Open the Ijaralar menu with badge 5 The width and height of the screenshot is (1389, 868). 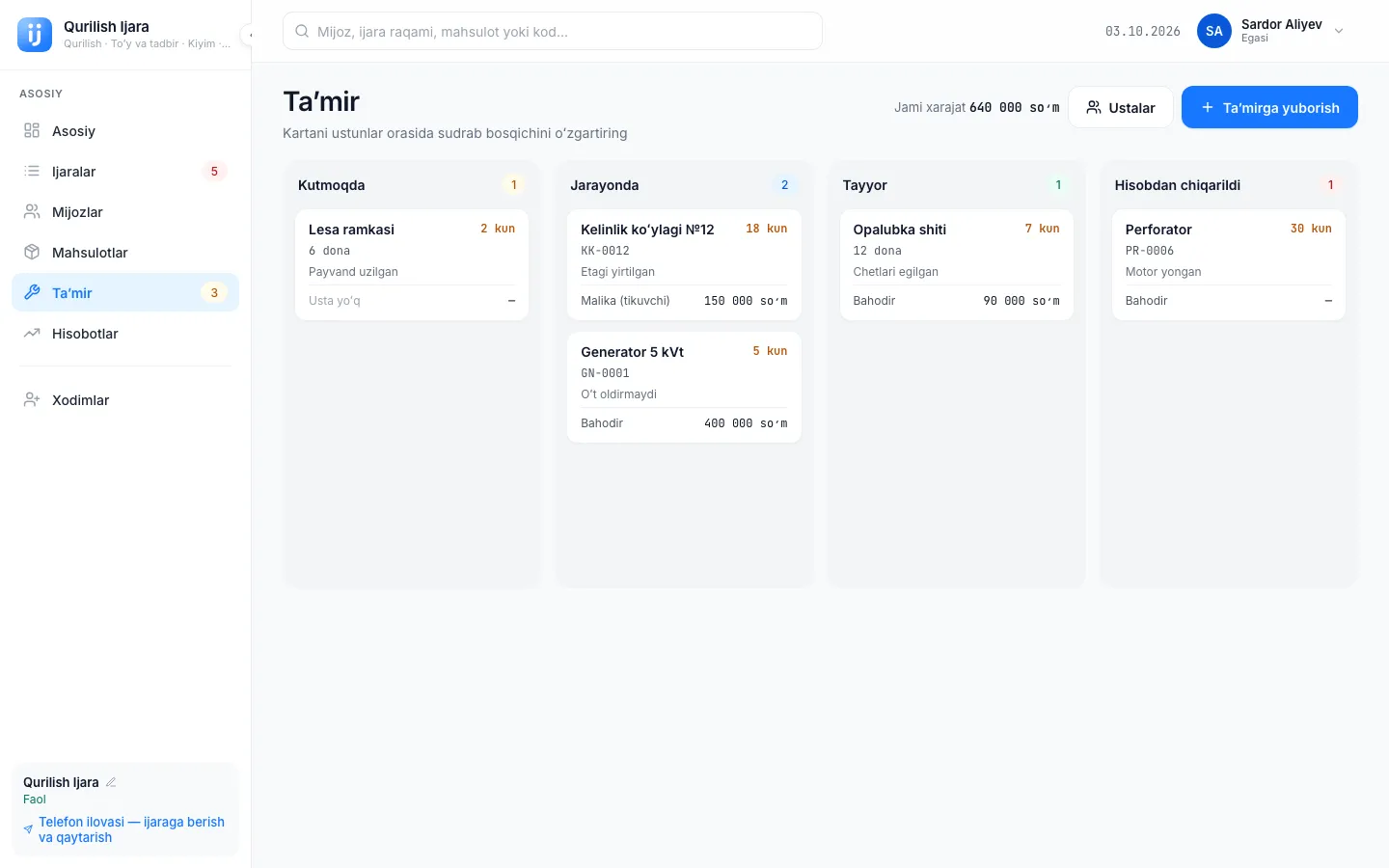[x=125, y=172]
